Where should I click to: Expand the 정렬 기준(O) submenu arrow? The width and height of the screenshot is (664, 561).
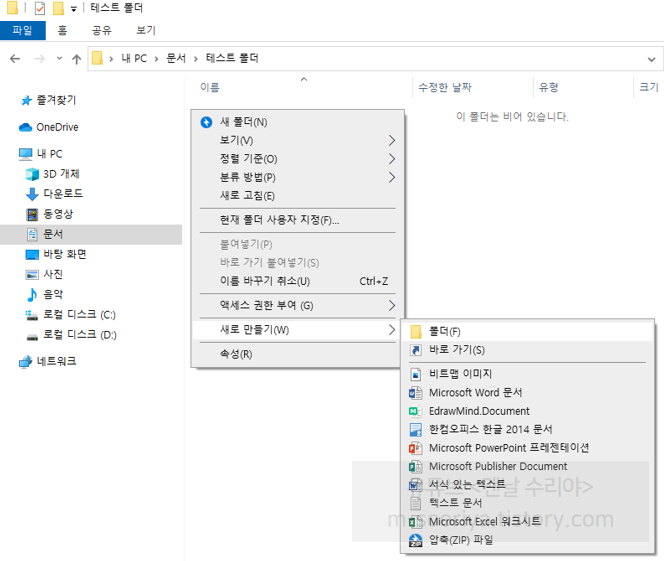pyautogui.click(x=392, y=159)
